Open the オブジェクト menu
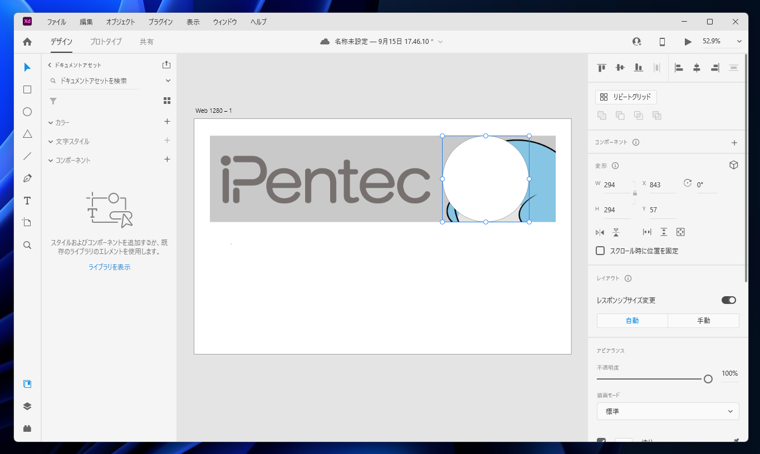Viewport: 760px width, 454px height. pyautogui.click(x=120, y=22)
